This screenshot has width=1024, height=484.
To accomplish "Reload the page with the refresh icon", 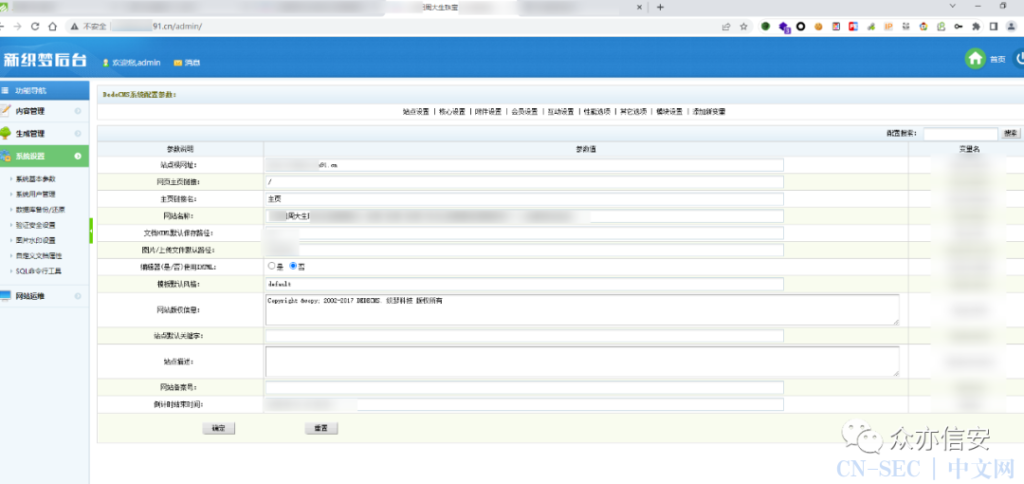I will click(x=35, y=27).
